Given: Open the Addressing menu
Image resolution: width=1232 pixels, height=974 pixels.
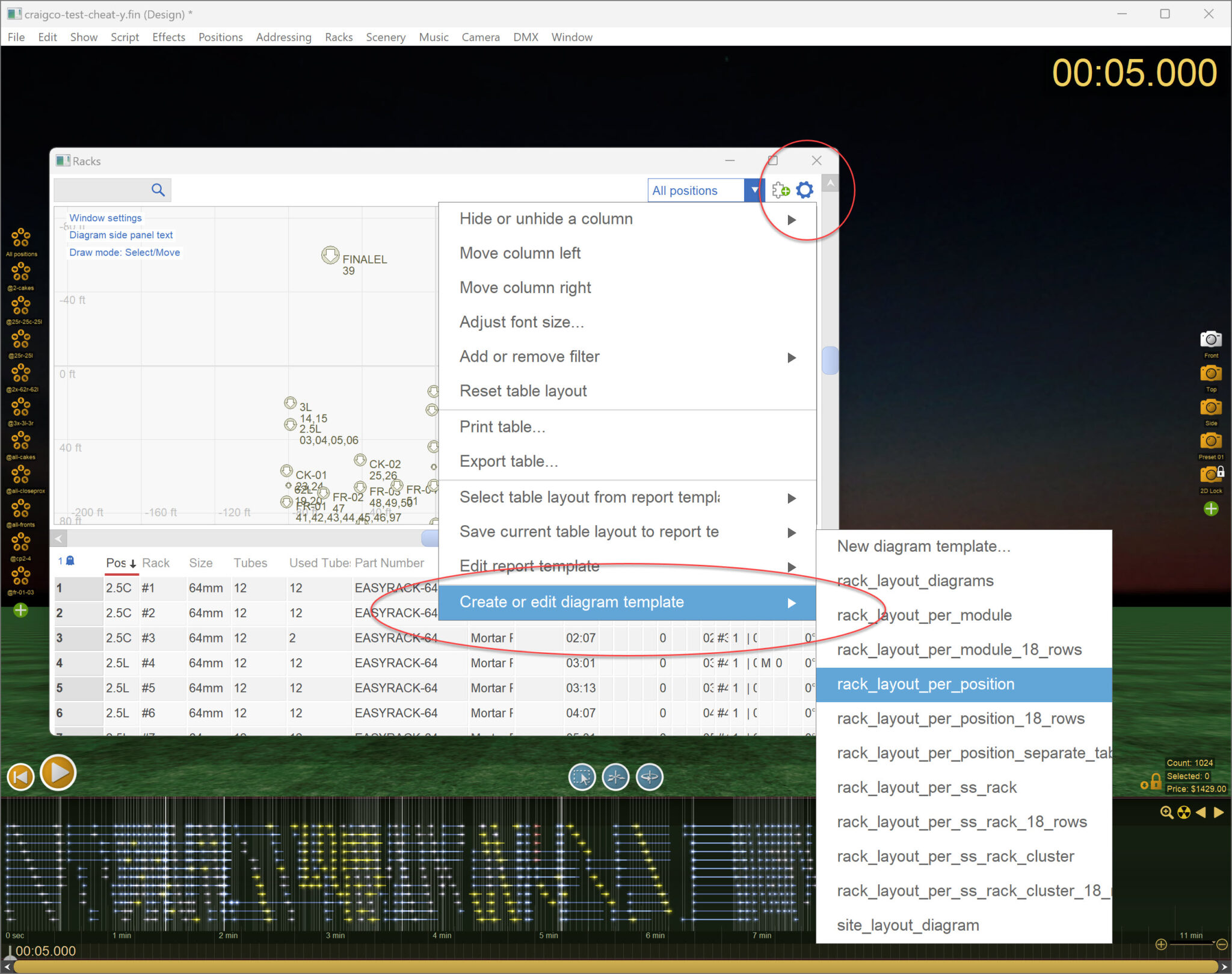Looking at the screenshot, I should (283, 37).
